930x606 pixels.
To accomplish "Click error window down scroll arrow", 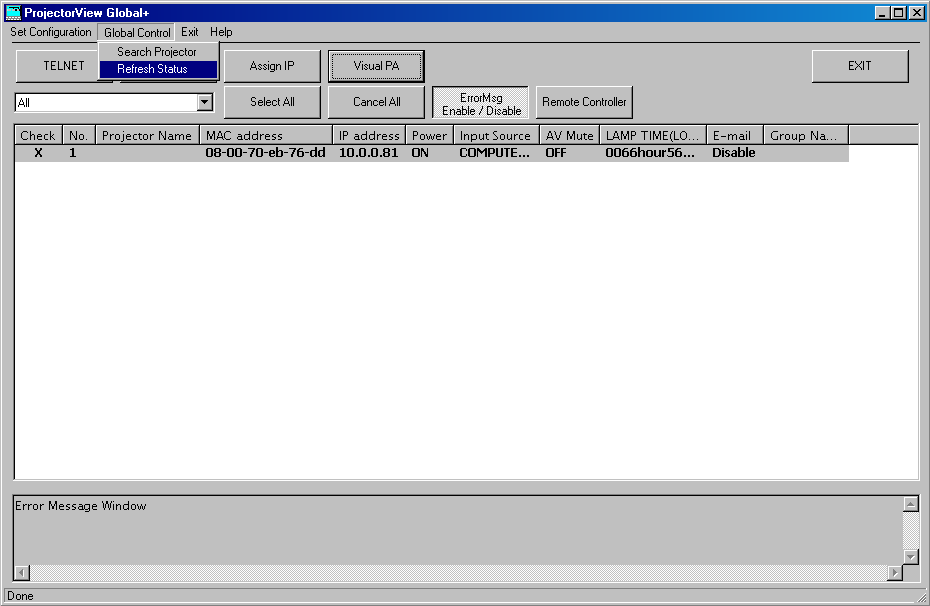I will point(911,557).
